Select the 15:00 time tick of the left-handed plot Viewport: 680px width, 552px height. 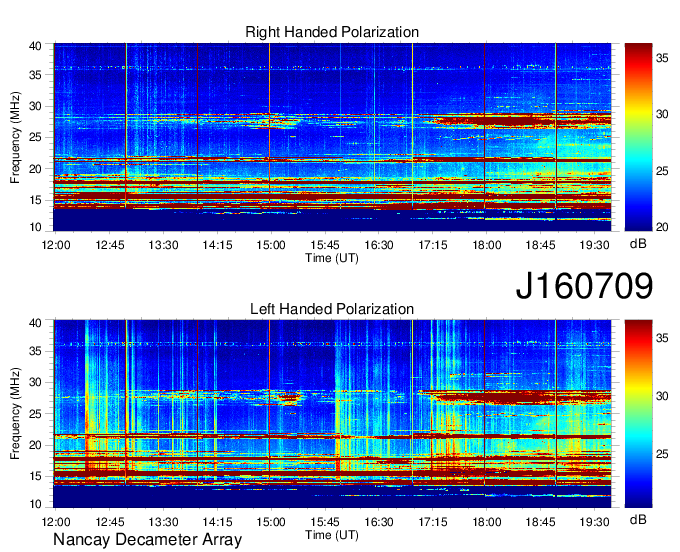tap(271, 522)
